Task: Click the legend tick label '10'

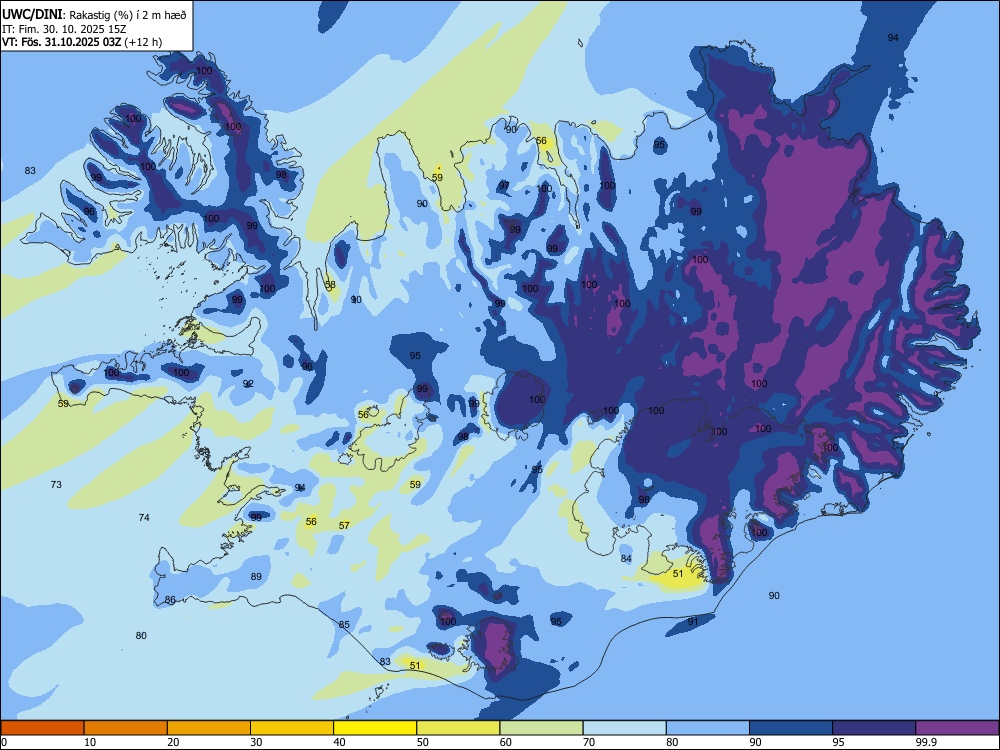Action: (x=90, y=742)
